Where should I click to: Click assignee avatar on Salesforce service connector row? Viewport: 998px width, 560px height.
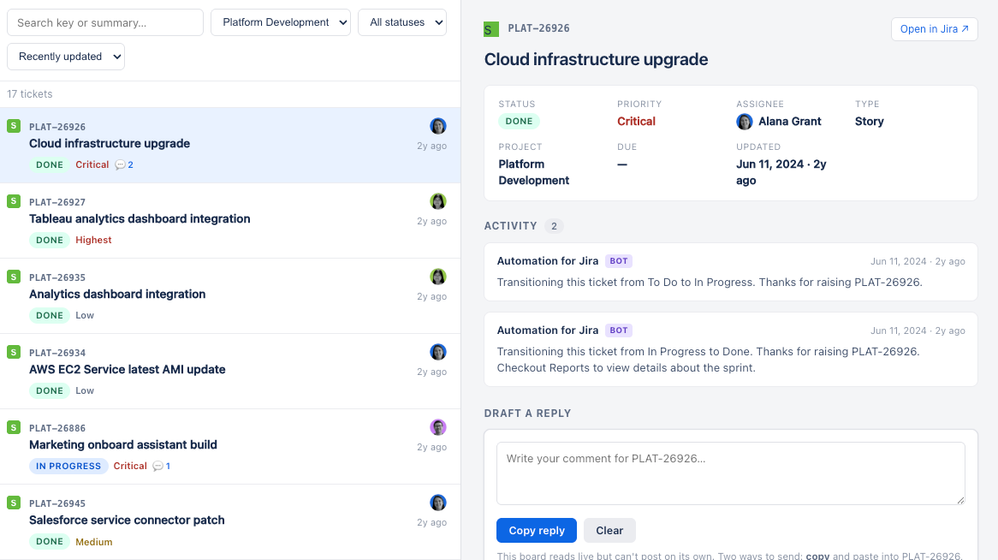click(438, 503)
